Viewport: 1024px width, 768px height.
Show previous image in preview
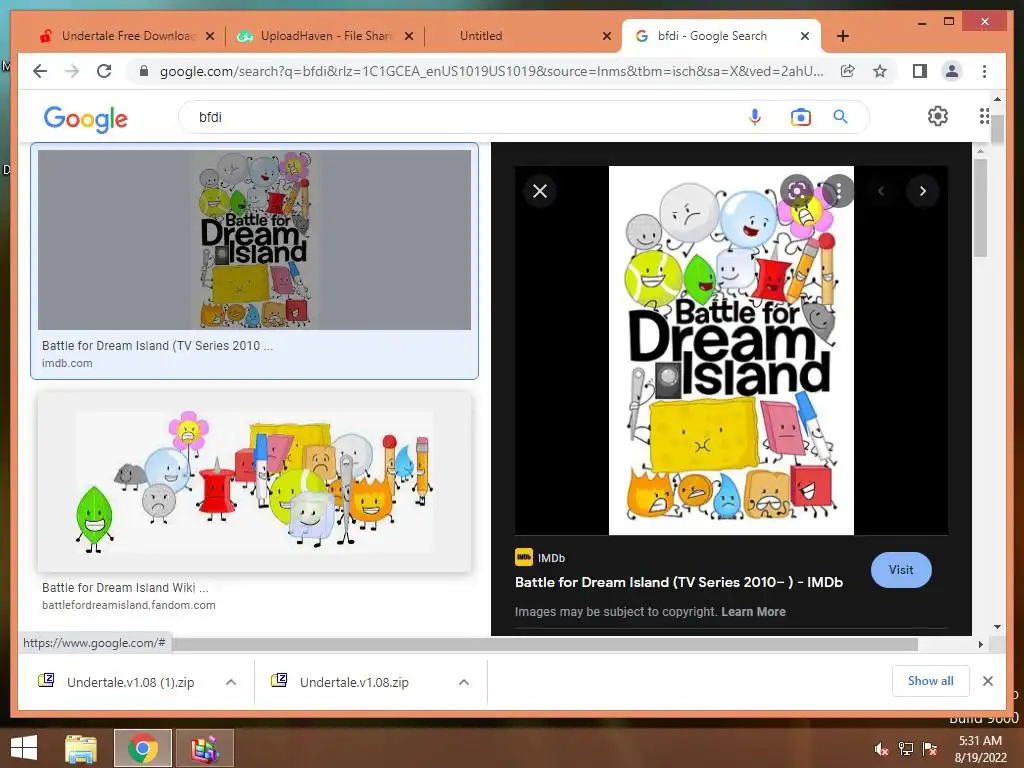point(881,191)
